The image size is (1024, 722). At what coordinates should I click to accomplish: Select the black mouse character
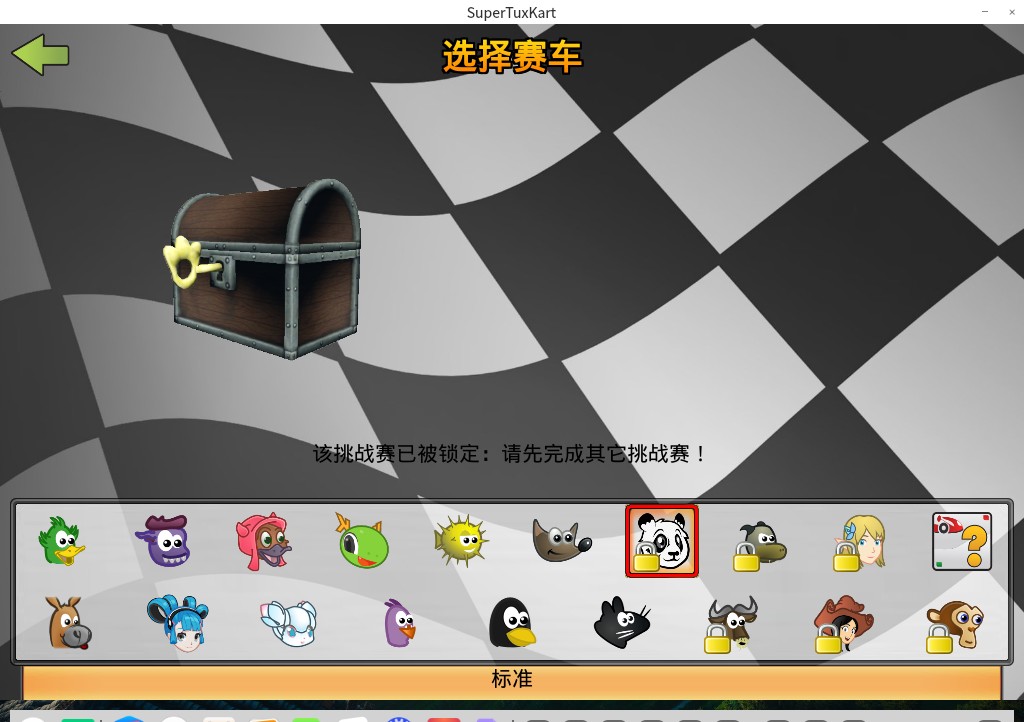(622, 623)
